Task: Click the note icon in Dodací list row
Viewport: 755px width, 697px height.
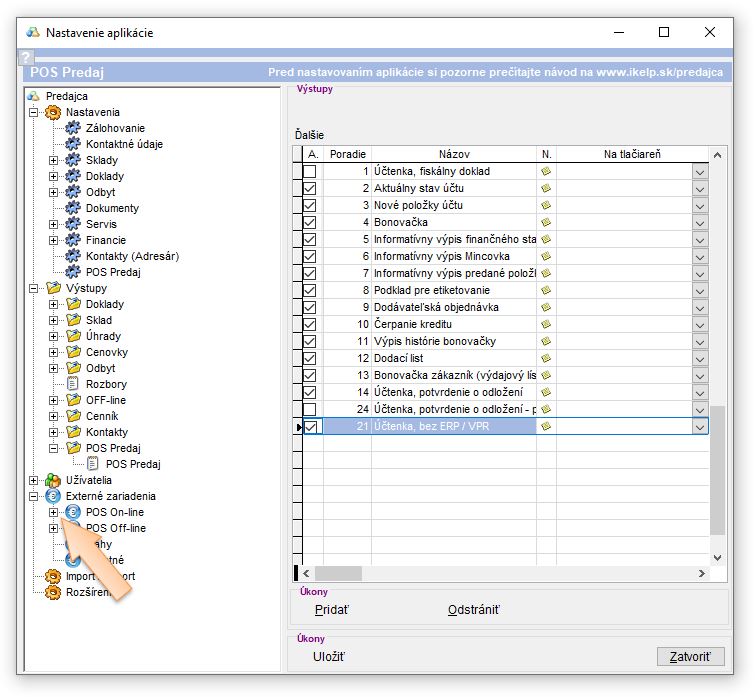Action: [x=546, y=358]
